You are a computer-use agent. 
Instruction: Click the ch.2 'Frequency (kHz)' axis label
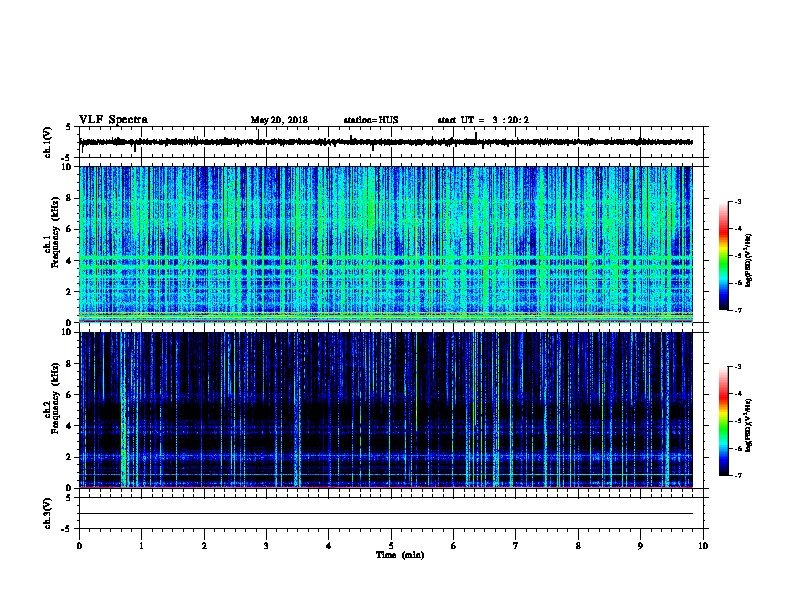55,398
